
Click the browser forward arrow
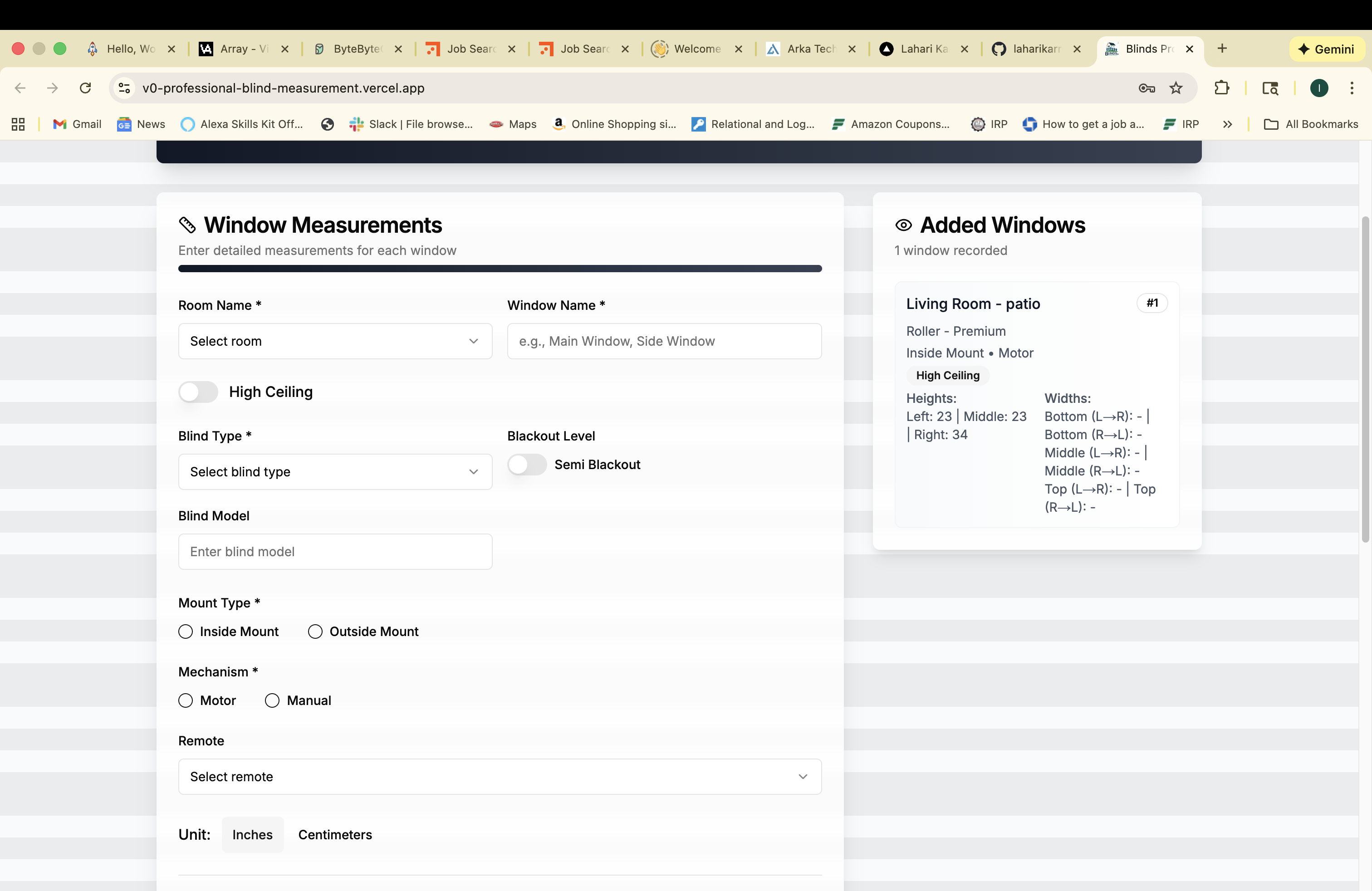(53, 88)
